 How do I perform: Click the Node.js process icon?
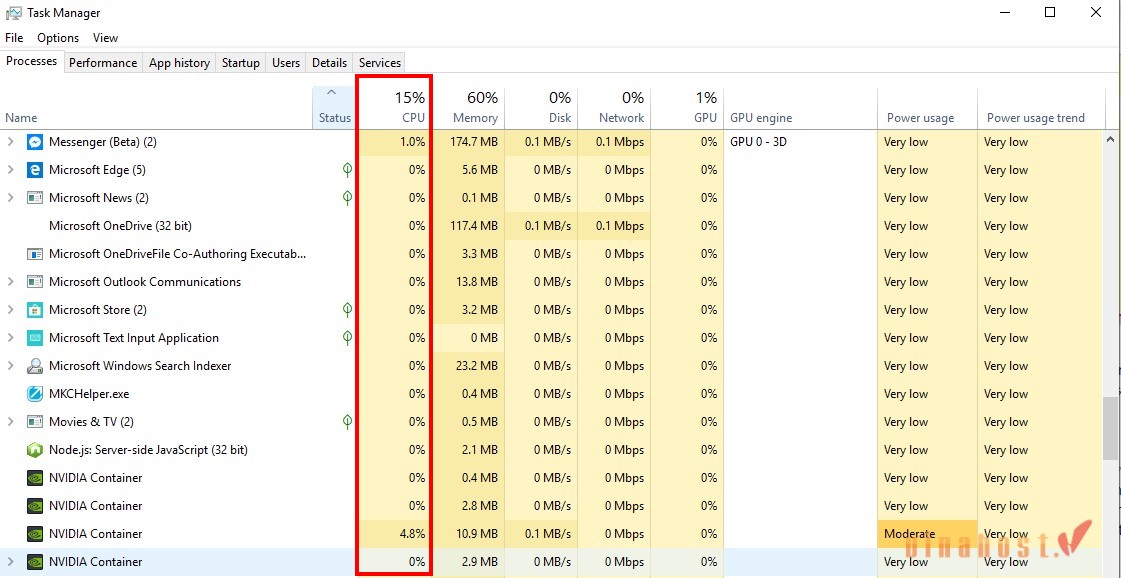point(35,449)
